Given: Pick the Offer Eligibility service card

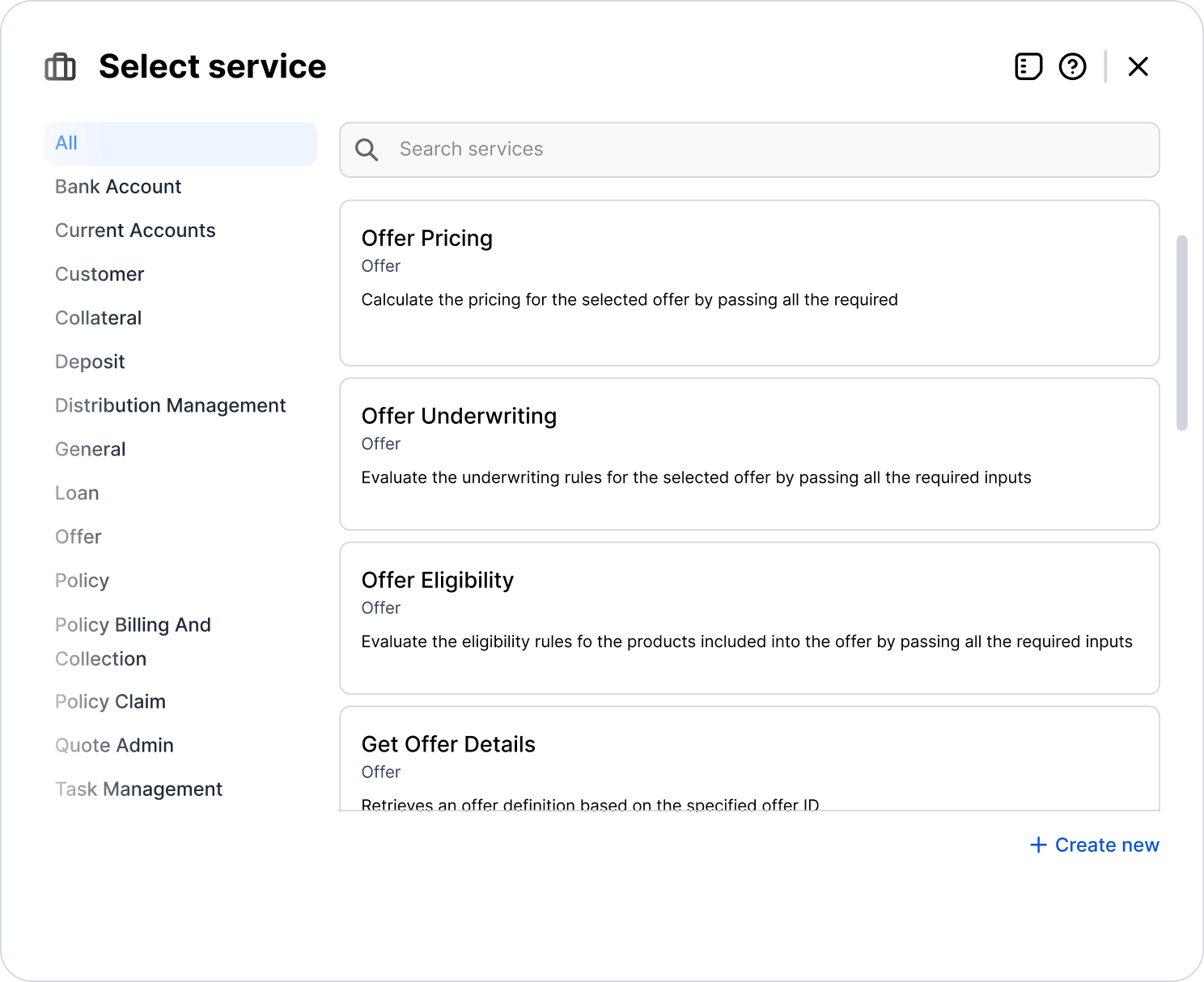Looking at the screenshot, I should [x=749, y=618].
